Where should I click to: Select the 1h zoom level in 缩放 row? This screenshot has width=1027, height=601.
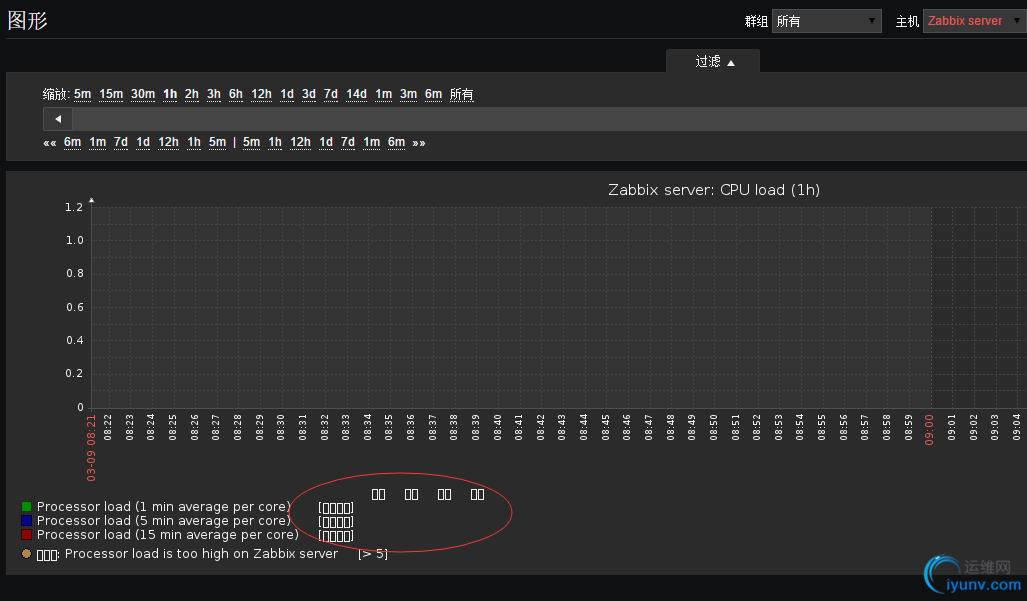[170, 94]
